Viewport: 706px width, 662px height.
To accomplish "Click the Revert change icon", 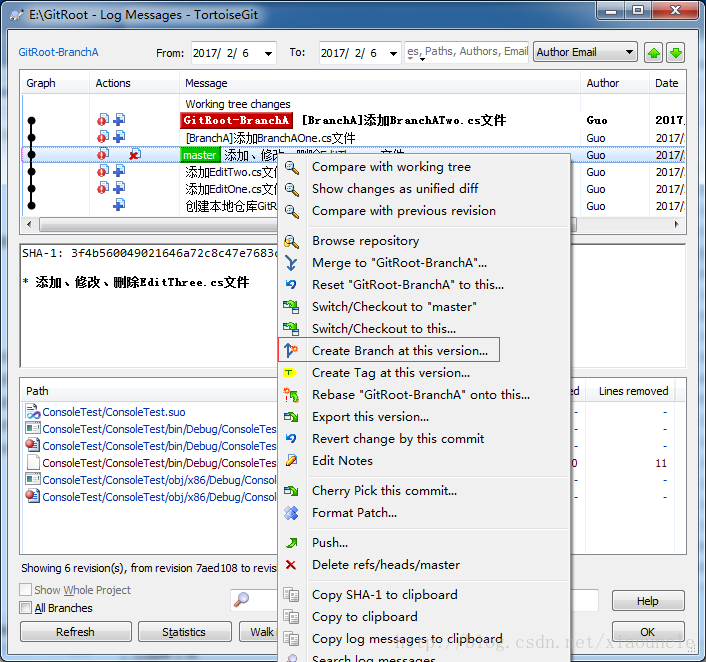I will [291, 439].
